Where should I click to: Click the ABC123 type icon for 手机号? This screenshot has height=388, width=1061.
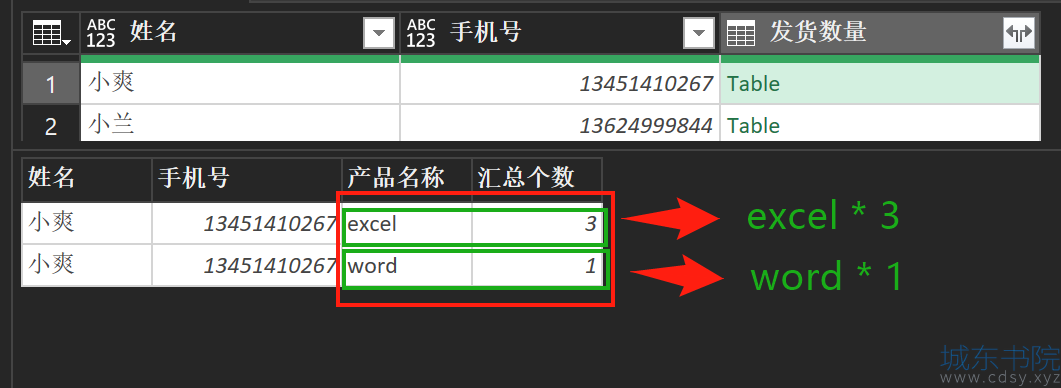point(421,33)
